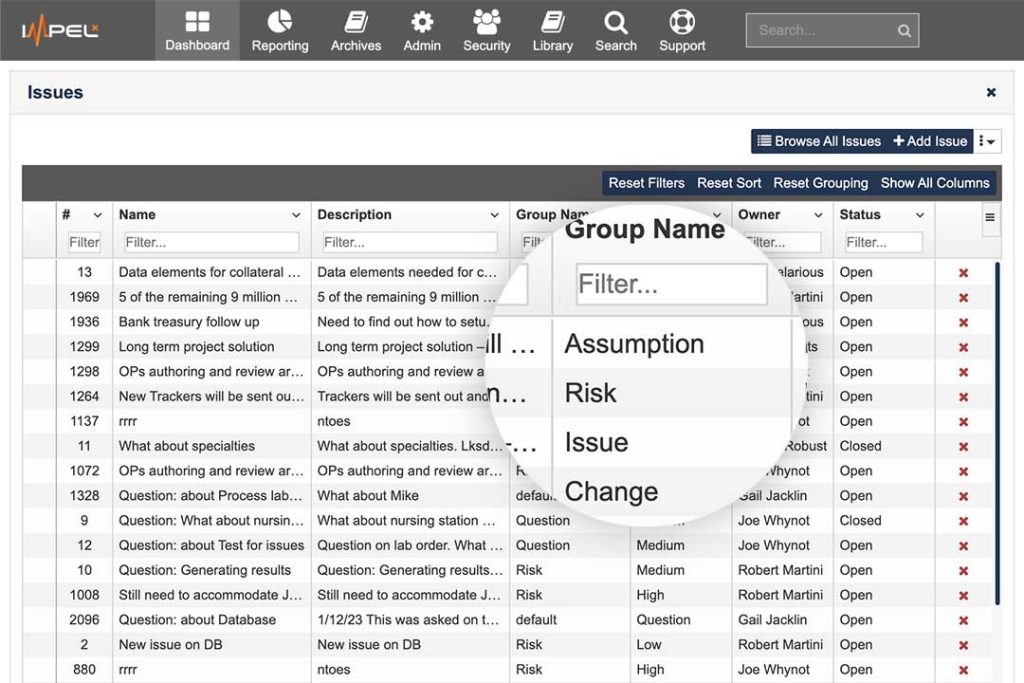Open Support lifebuoy icon
The width and height of the screenshot is (1024, 683).
click(682, 22)
